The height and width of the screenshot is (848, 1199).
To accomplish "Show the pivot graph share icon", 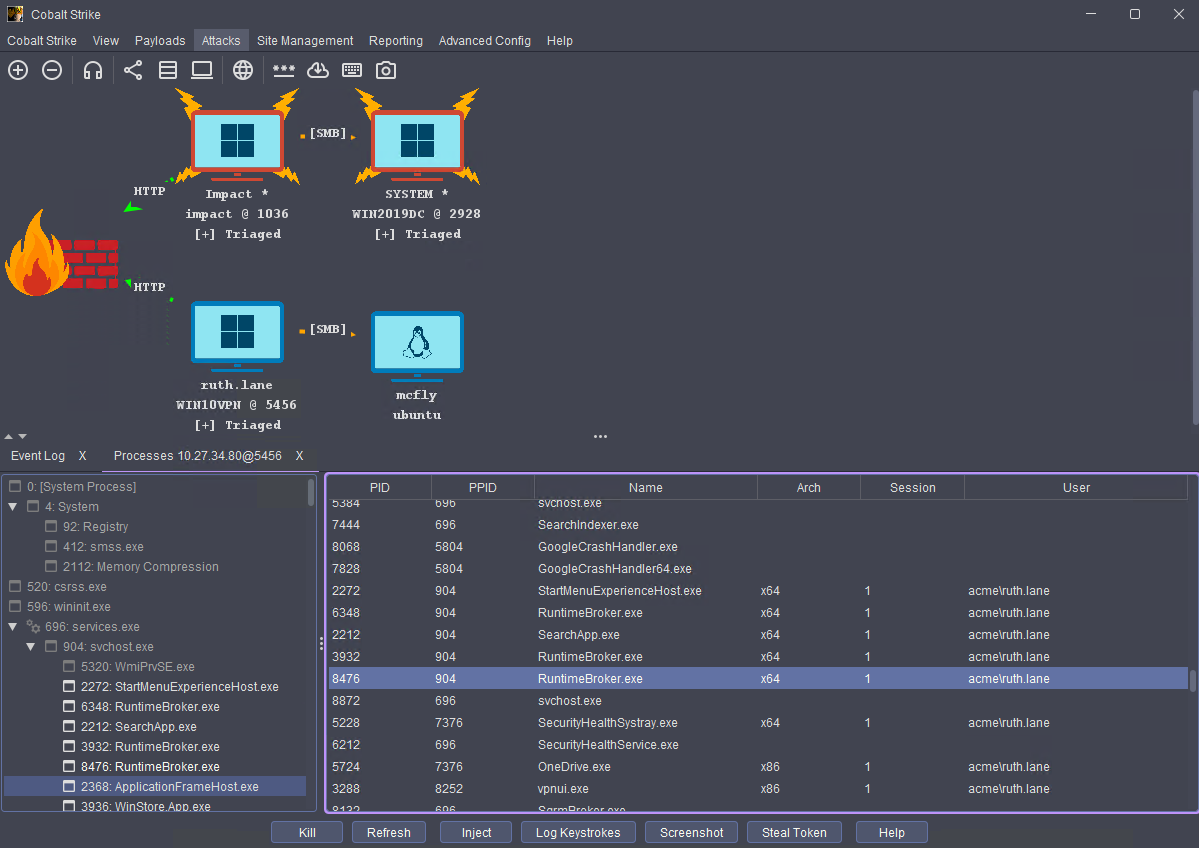I will 133,70.
